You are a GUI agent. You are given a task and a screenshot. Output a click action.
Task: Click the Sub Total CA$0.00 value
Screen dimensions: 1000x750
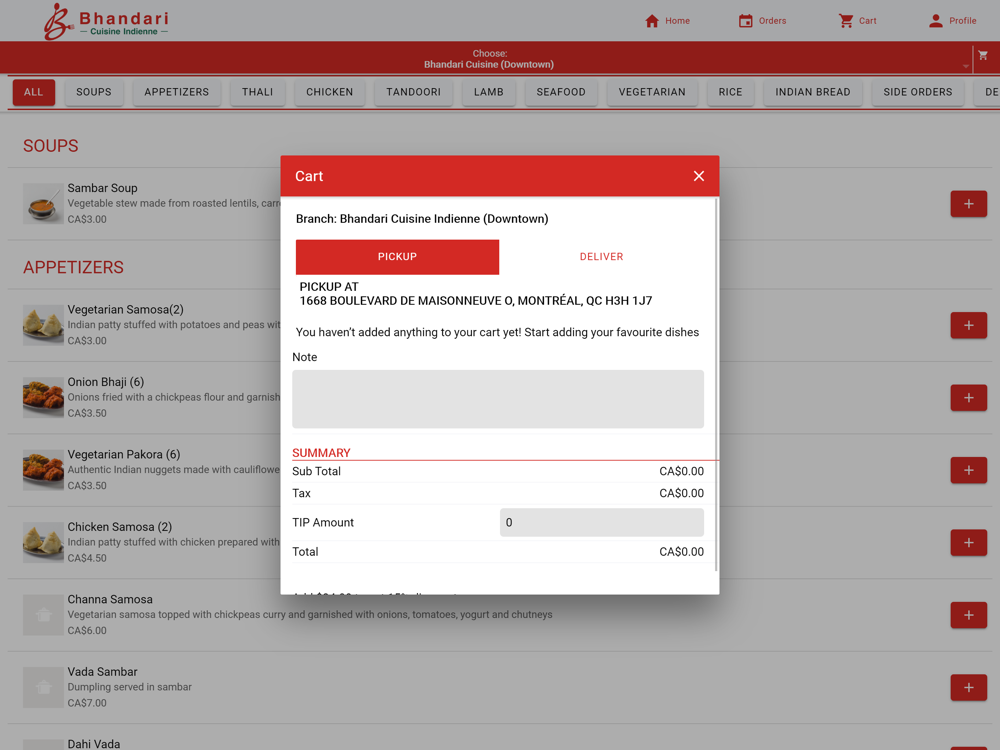click(681, 471)
